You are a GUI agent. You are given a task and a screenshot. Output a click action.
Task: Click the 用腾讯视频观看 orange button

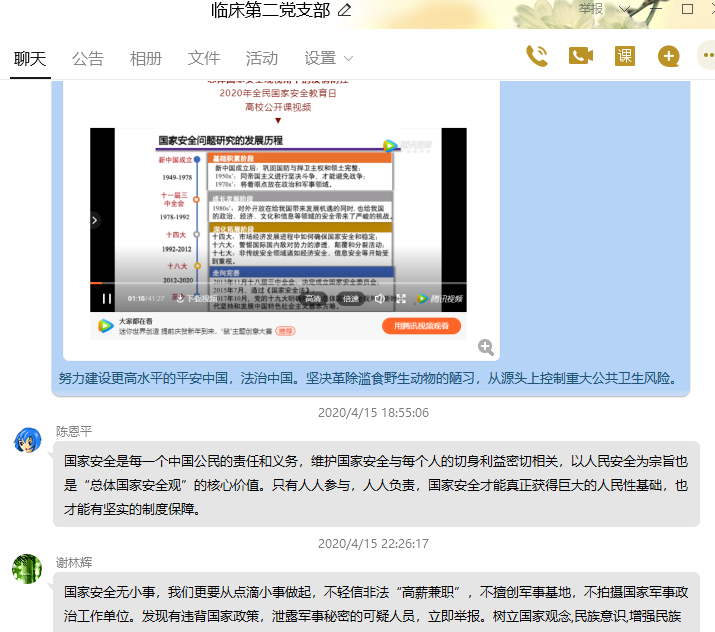tap(421, 326)
